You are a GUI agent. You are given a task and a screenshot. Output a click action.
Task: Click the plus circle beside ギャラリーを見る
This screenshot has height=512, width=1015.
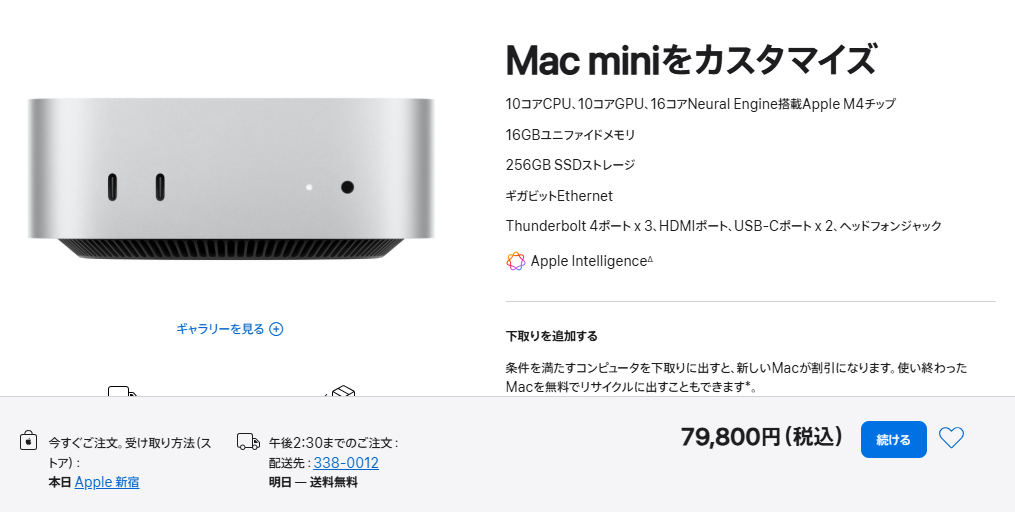click(277, 329)
